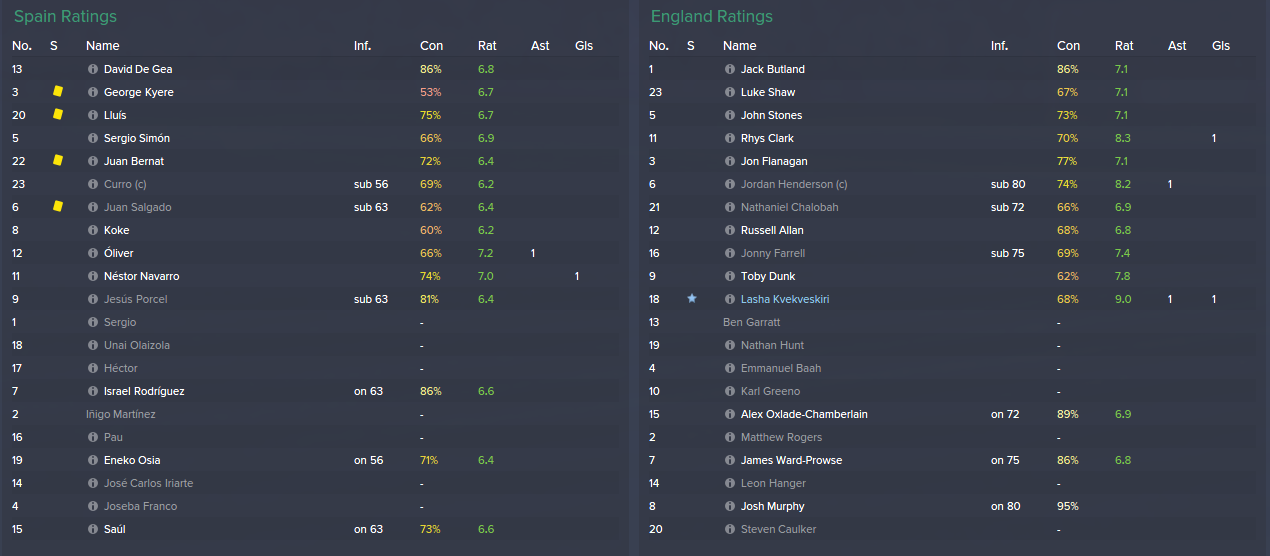Click the info icon beside David De Gea
Screen dimensions: 1270x556
(x=93, y=70)
